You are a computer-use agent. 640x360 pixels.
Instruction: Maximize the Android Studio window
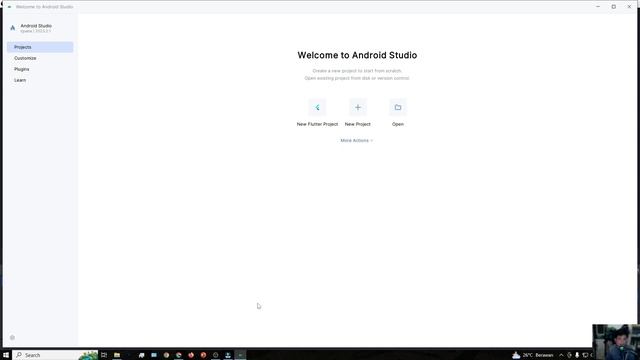click(613, 7)
